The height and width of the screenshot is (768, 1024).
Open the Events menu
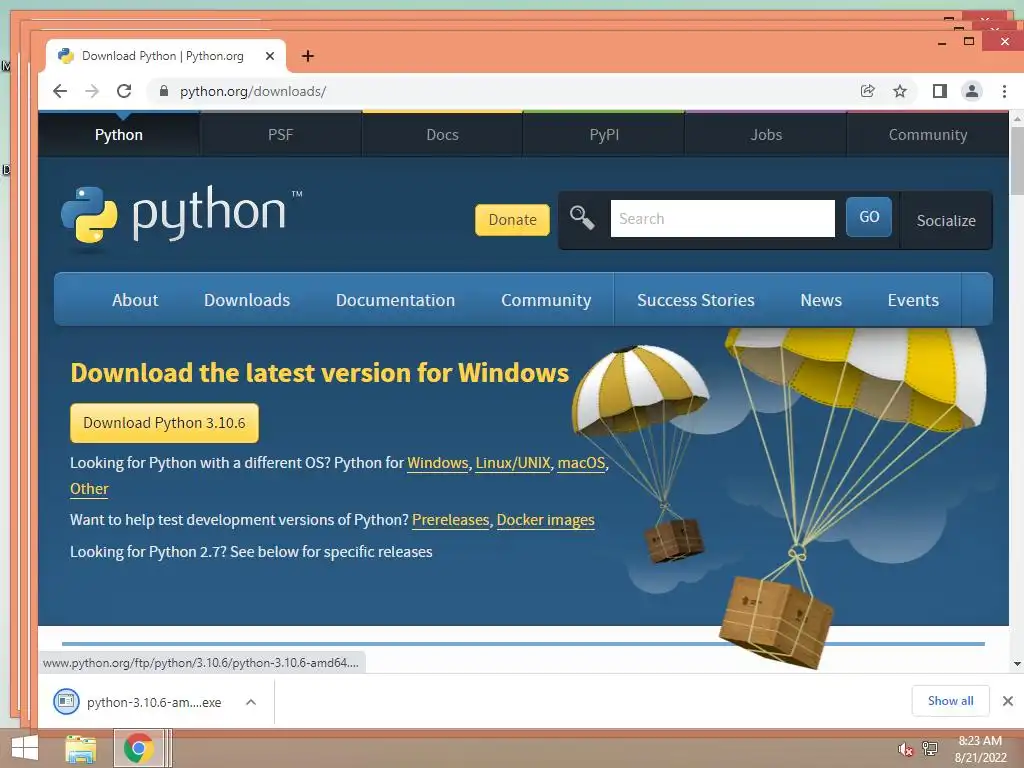(x=913, y=300)
